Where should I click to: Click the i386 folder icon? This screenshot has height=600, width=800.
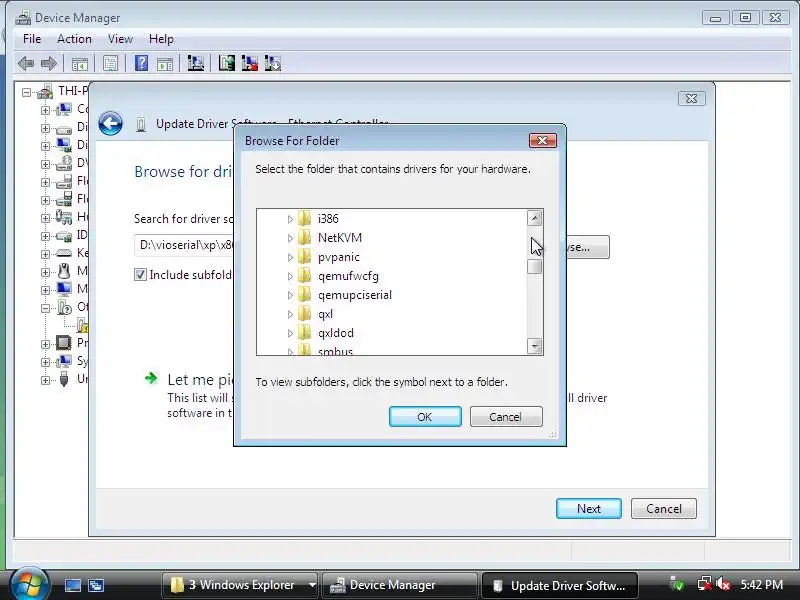[305, 219]
